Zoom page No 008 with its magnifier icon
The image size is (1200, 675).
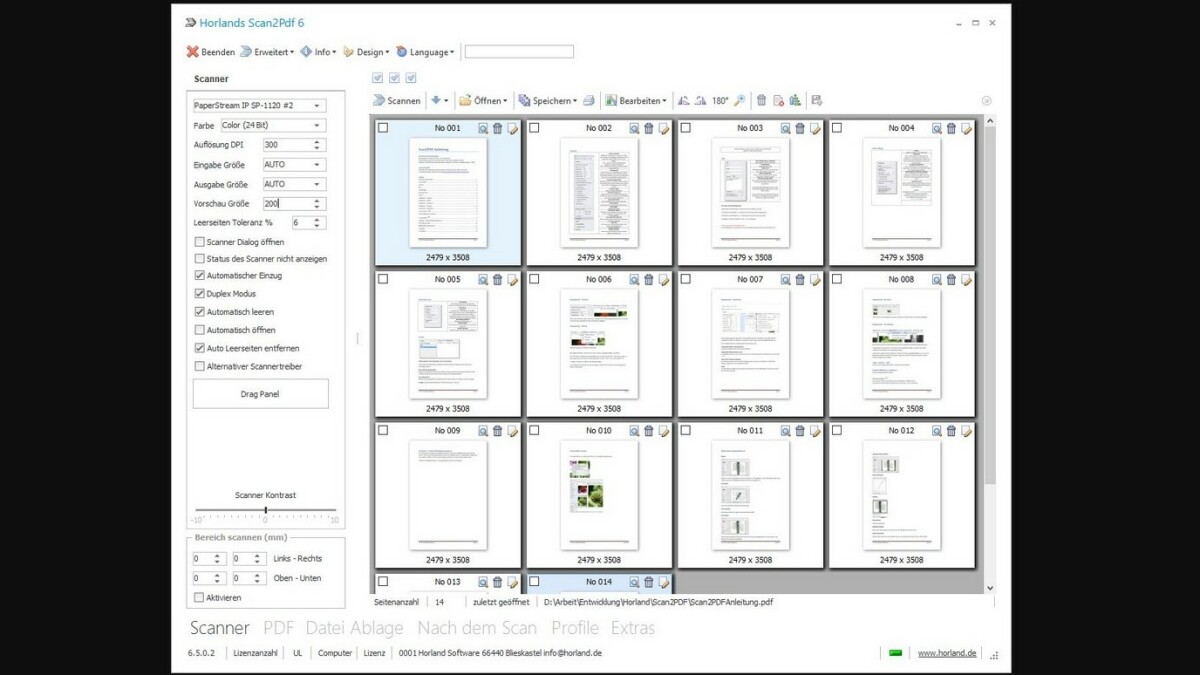tap(937, 280)
